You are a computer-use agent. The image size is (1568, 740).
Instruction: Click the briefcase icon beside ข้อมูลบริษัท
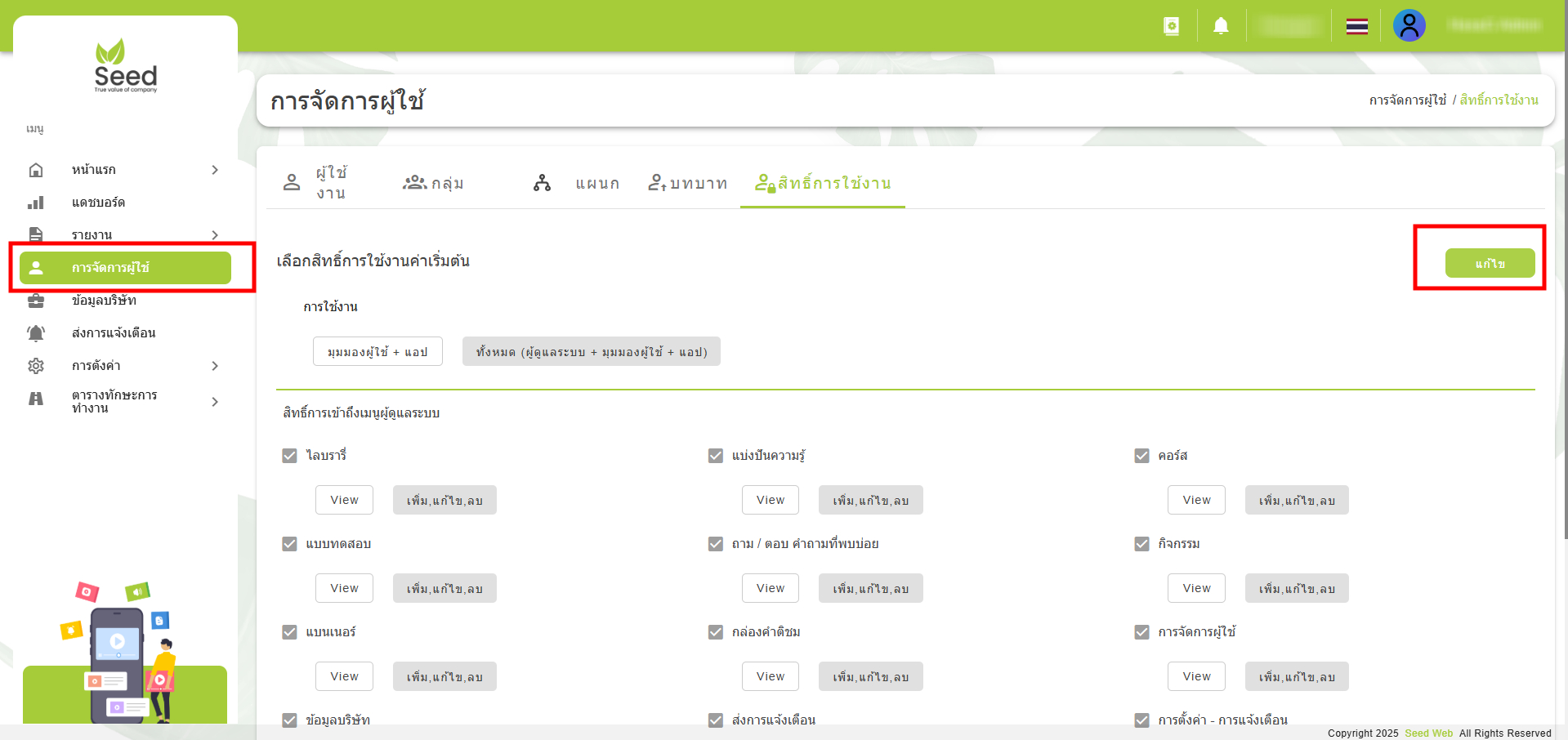[36, 300]
